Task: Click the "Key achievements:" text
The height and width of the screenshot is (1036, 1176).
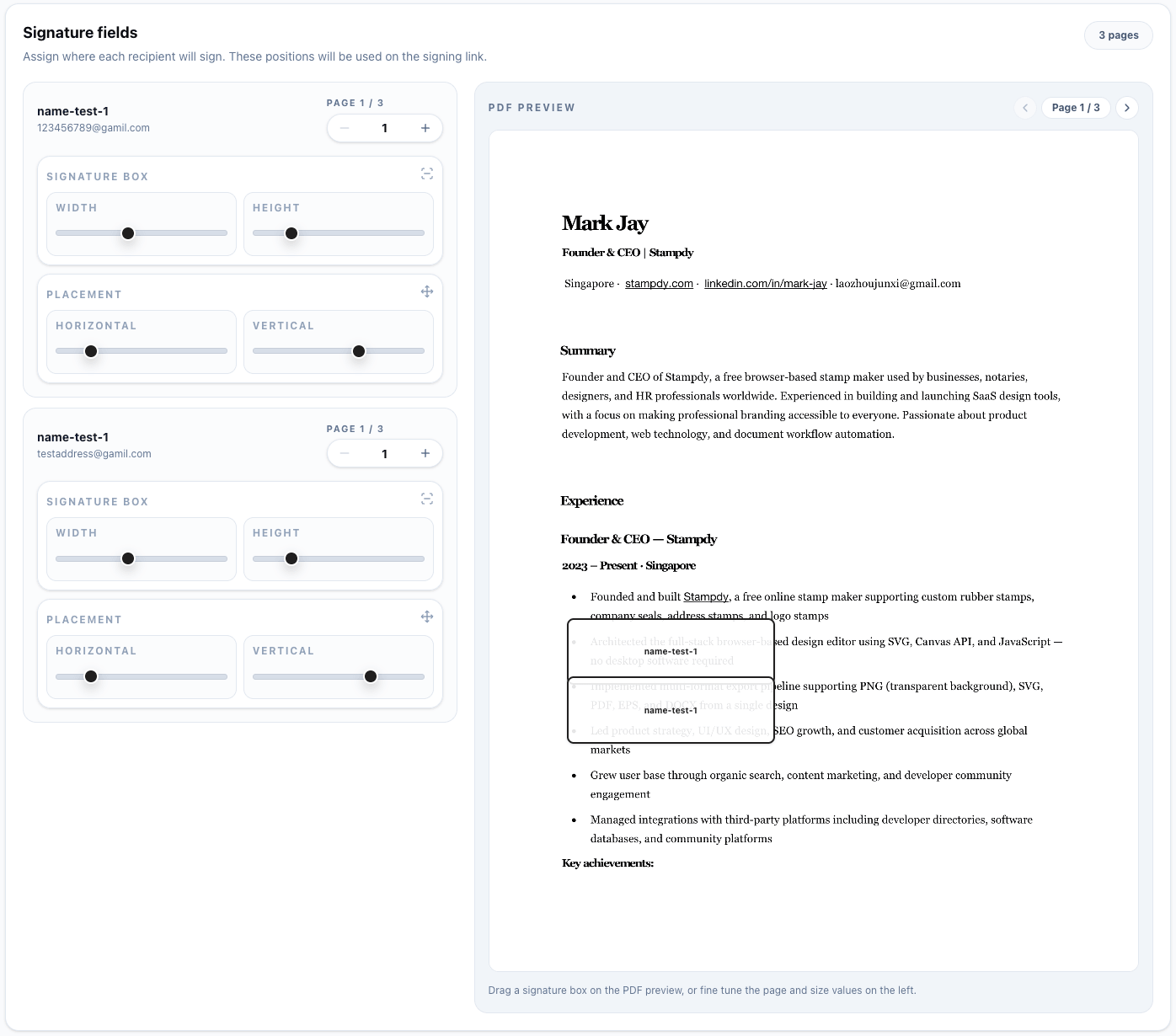Action: (x=607, y=863)
